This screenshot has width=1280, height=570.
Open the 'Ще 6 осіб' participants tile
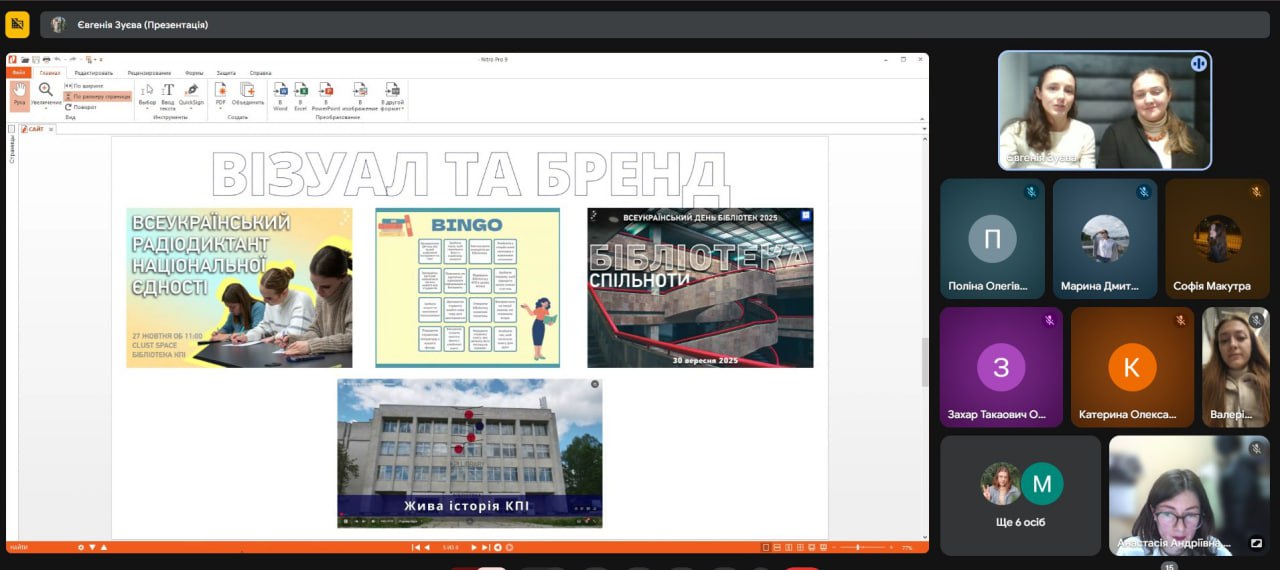[x=1020, y=493]
